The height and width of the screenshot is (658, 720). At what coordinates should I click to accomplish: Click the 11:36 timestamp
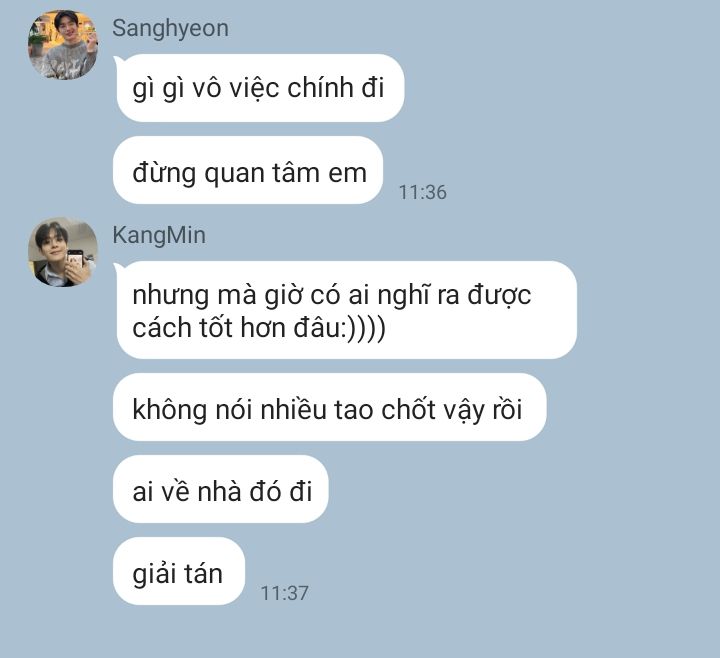[x=422, y=192]
